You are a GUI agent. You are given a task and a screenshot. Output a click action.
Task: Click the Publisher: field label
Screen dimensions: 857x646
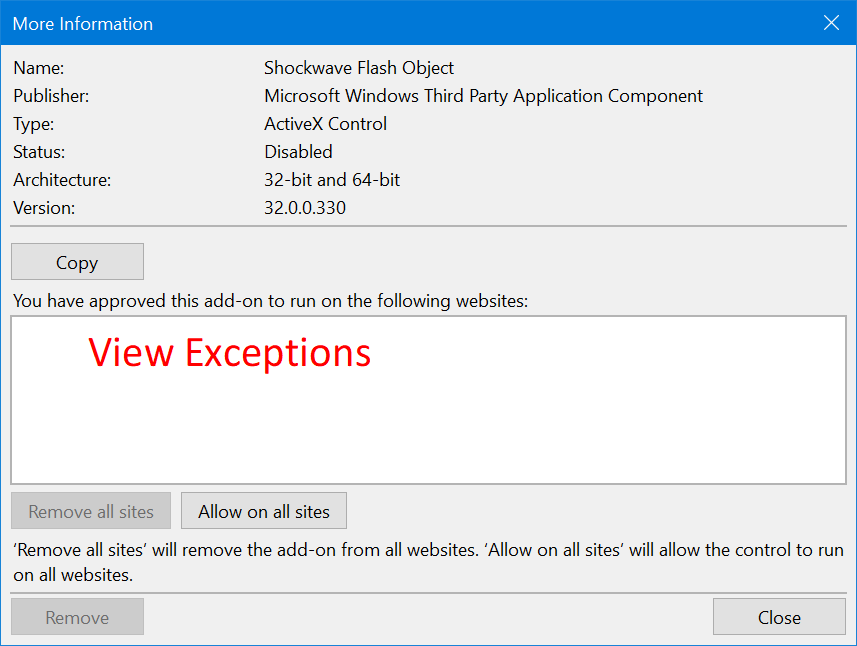(x=51, y=96)
